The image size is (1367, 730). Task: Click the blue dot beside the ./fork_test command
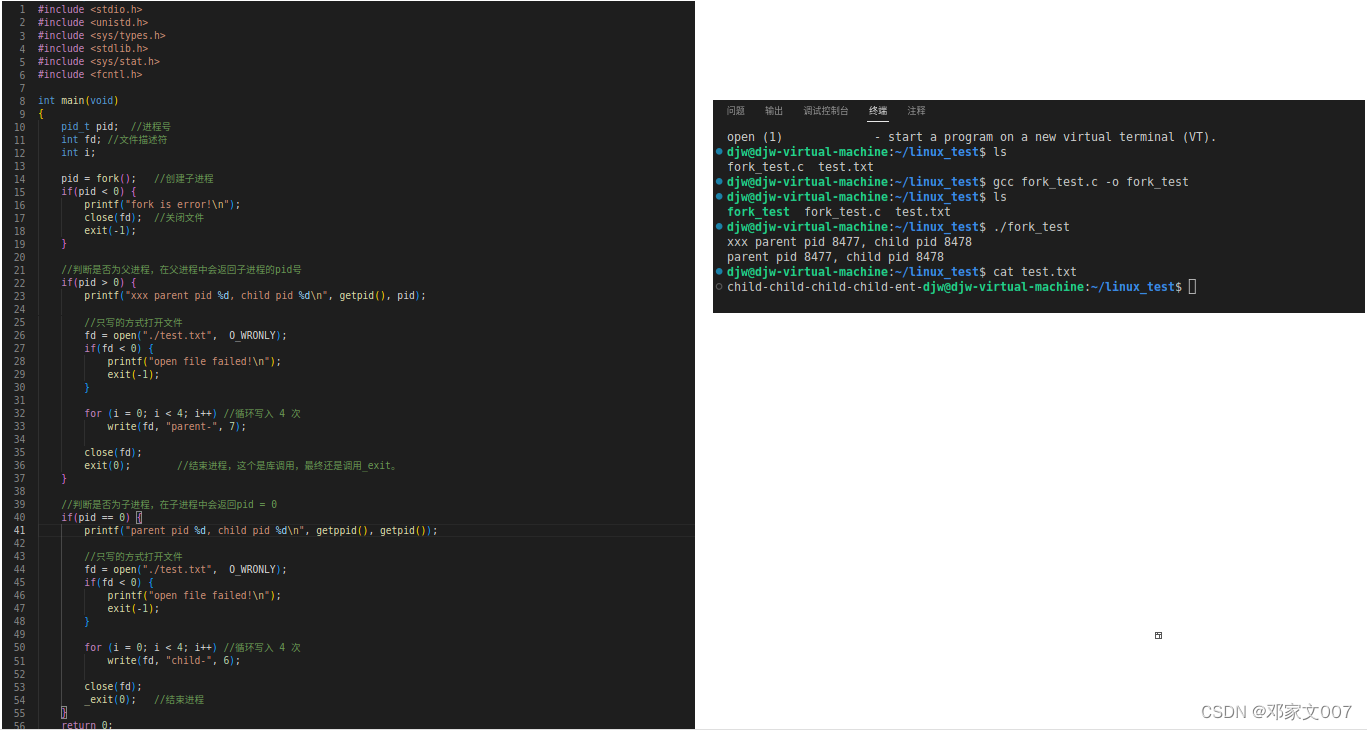coord(719,227)
